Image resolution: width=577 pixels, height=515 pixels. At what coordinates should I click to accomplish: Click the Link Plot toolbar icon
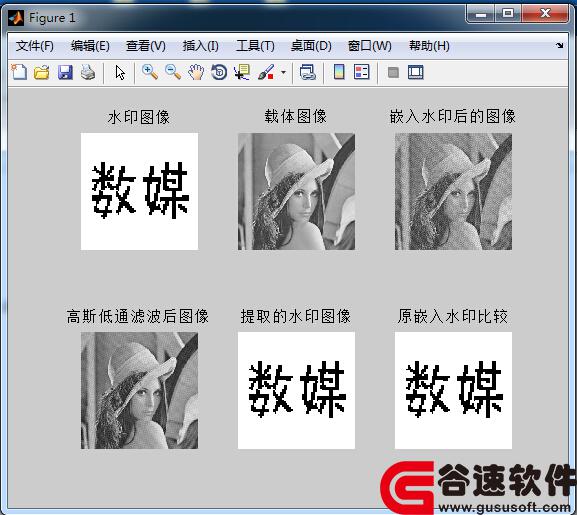point(308,72)
